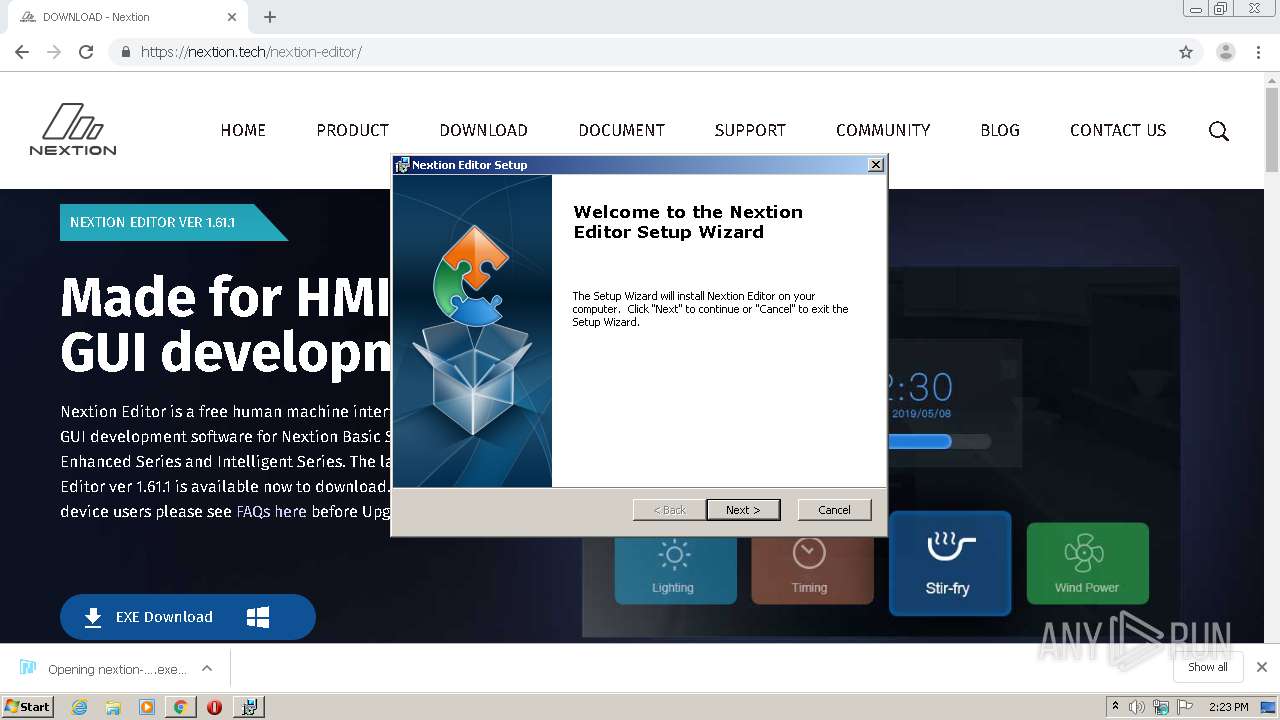
Task: Bookmark this page with the star icon
Action: pyautogui.click(x=1186, y=52)
